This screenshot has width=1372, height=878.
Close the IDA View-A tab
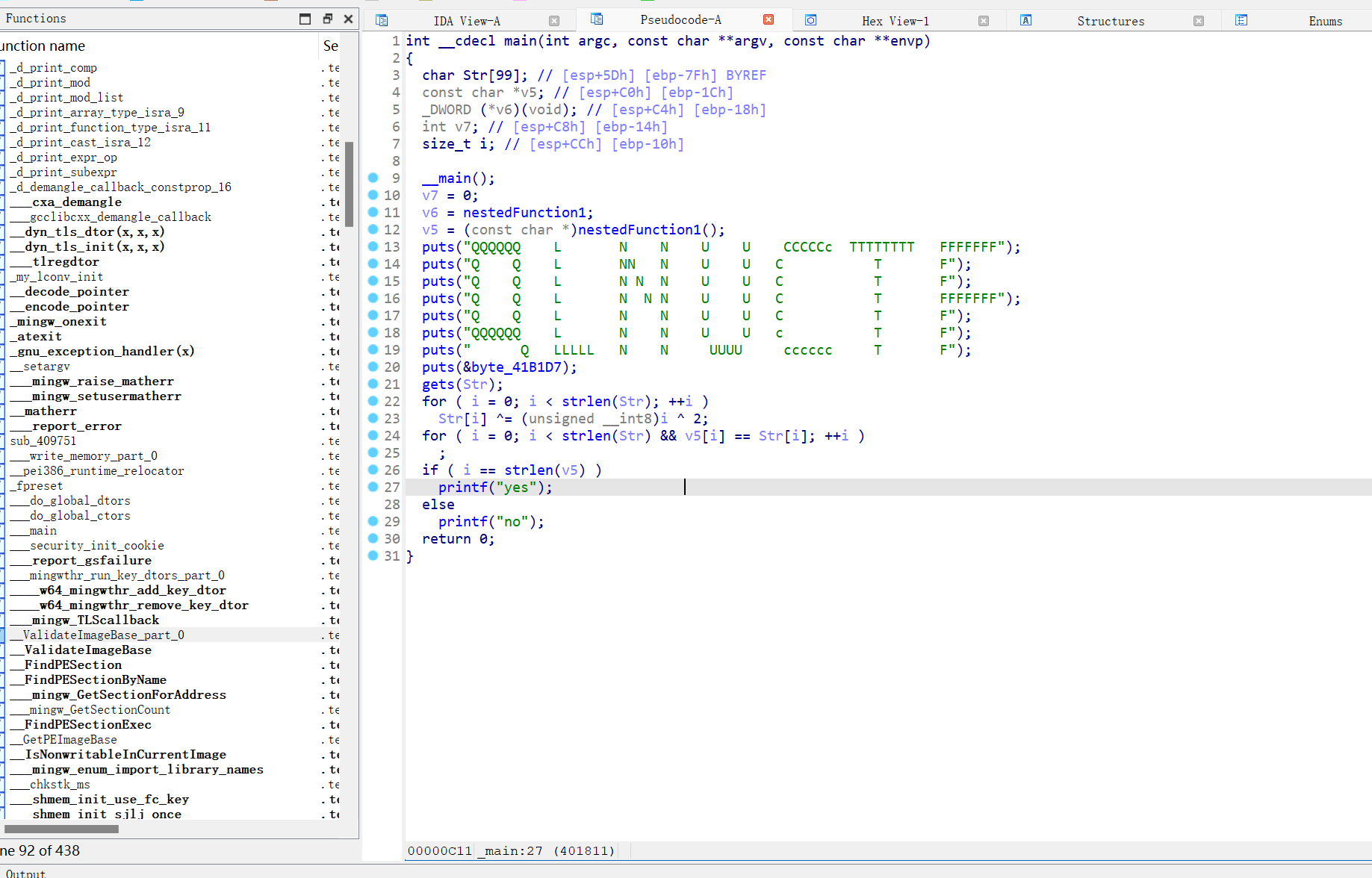pos(554,21)
